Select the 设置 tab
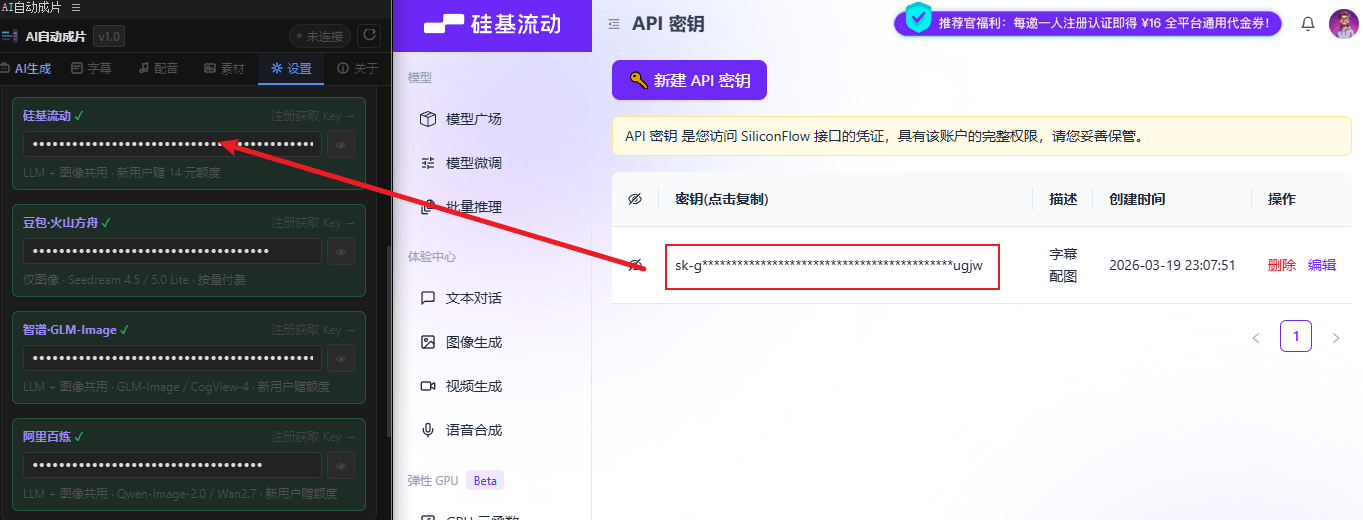Viewport: 1363px width, 520px height. coord(291,68)
